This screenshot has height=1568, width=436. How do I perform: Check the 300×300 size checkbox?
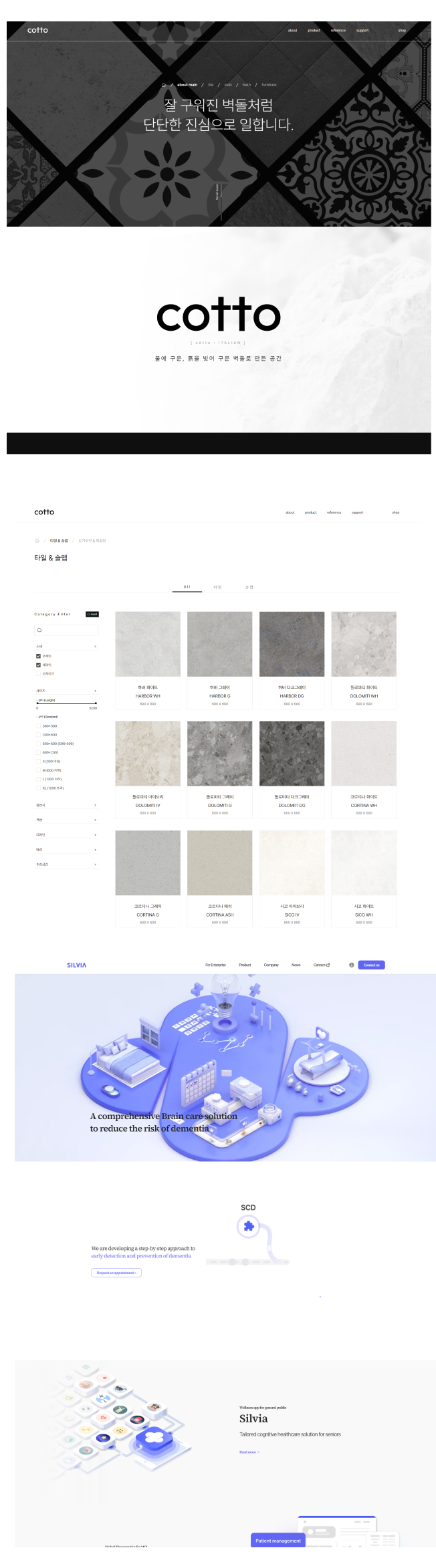[38, 726]
